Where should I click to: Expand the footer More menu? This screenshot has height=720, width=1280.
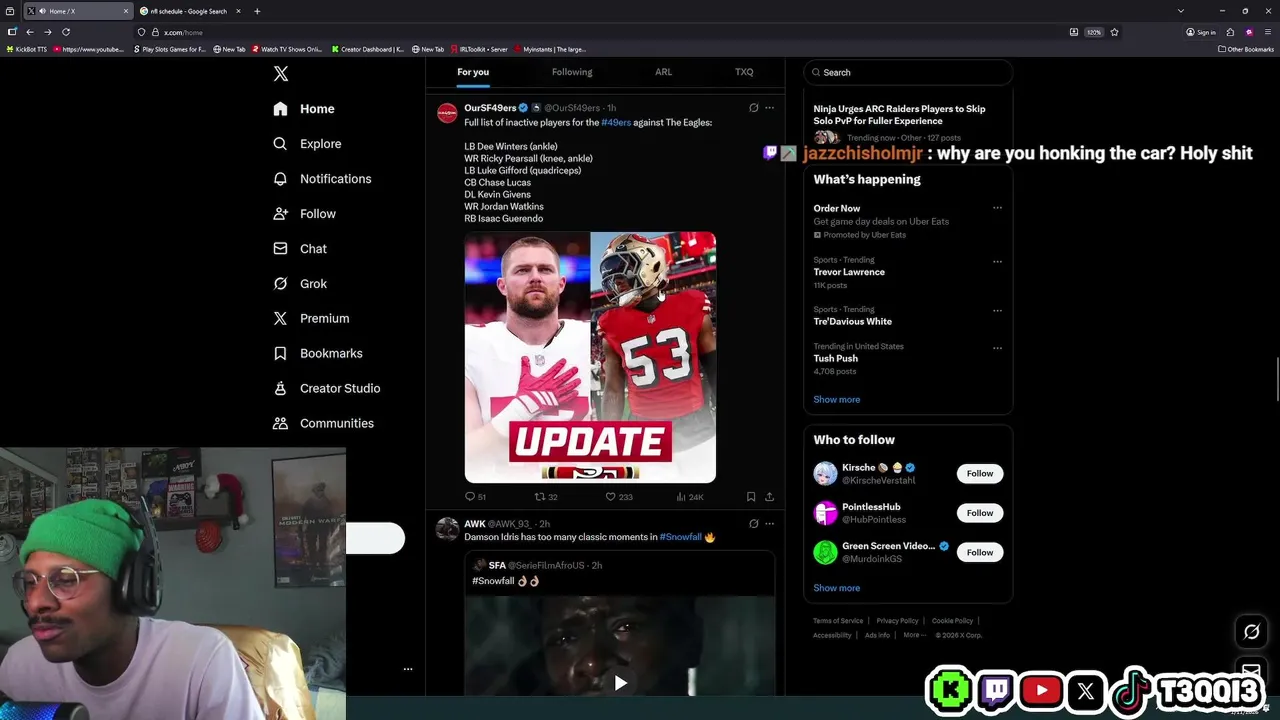914,635
